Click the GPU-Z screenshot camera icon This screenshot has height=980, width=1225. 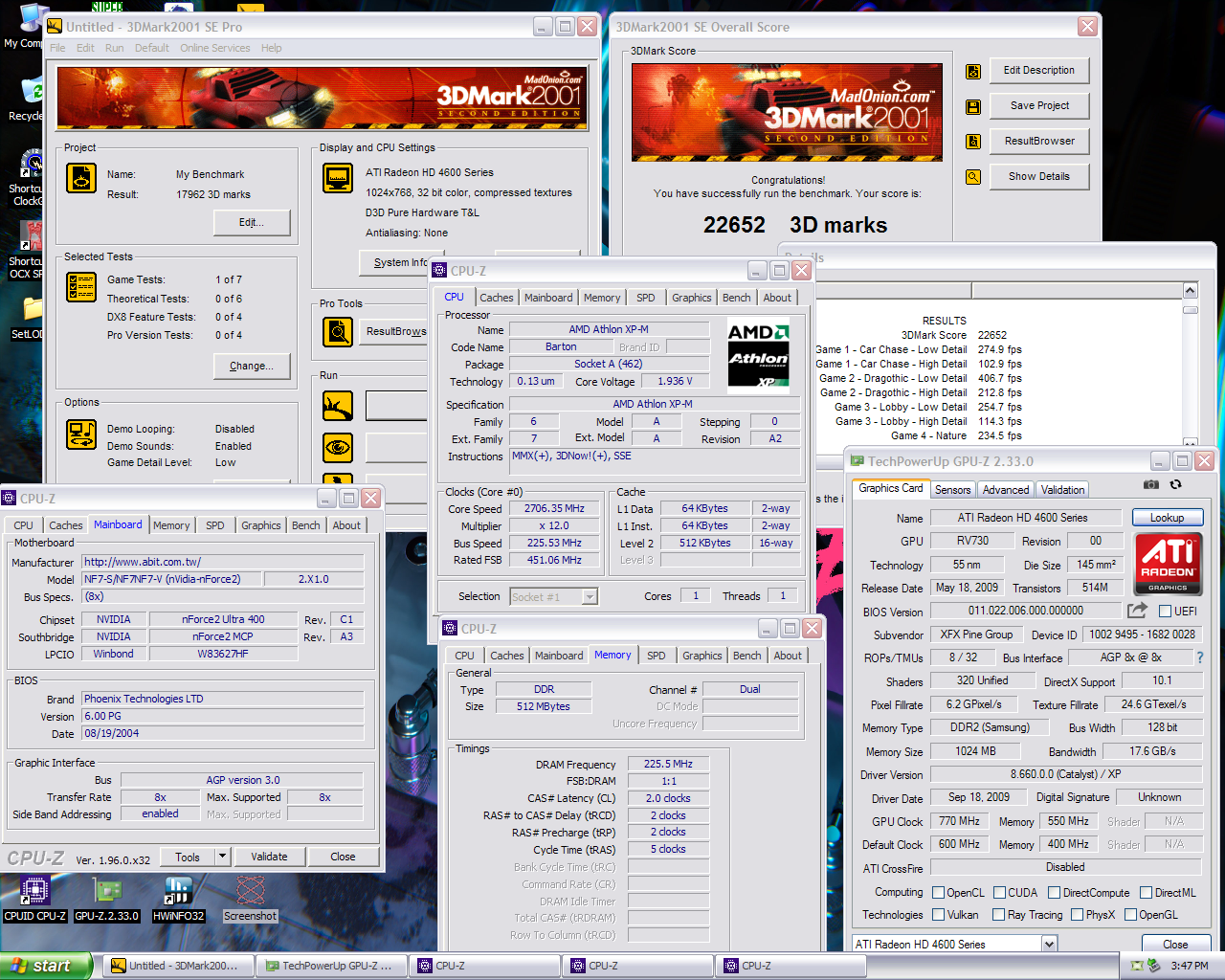[x=1151, y=485]
